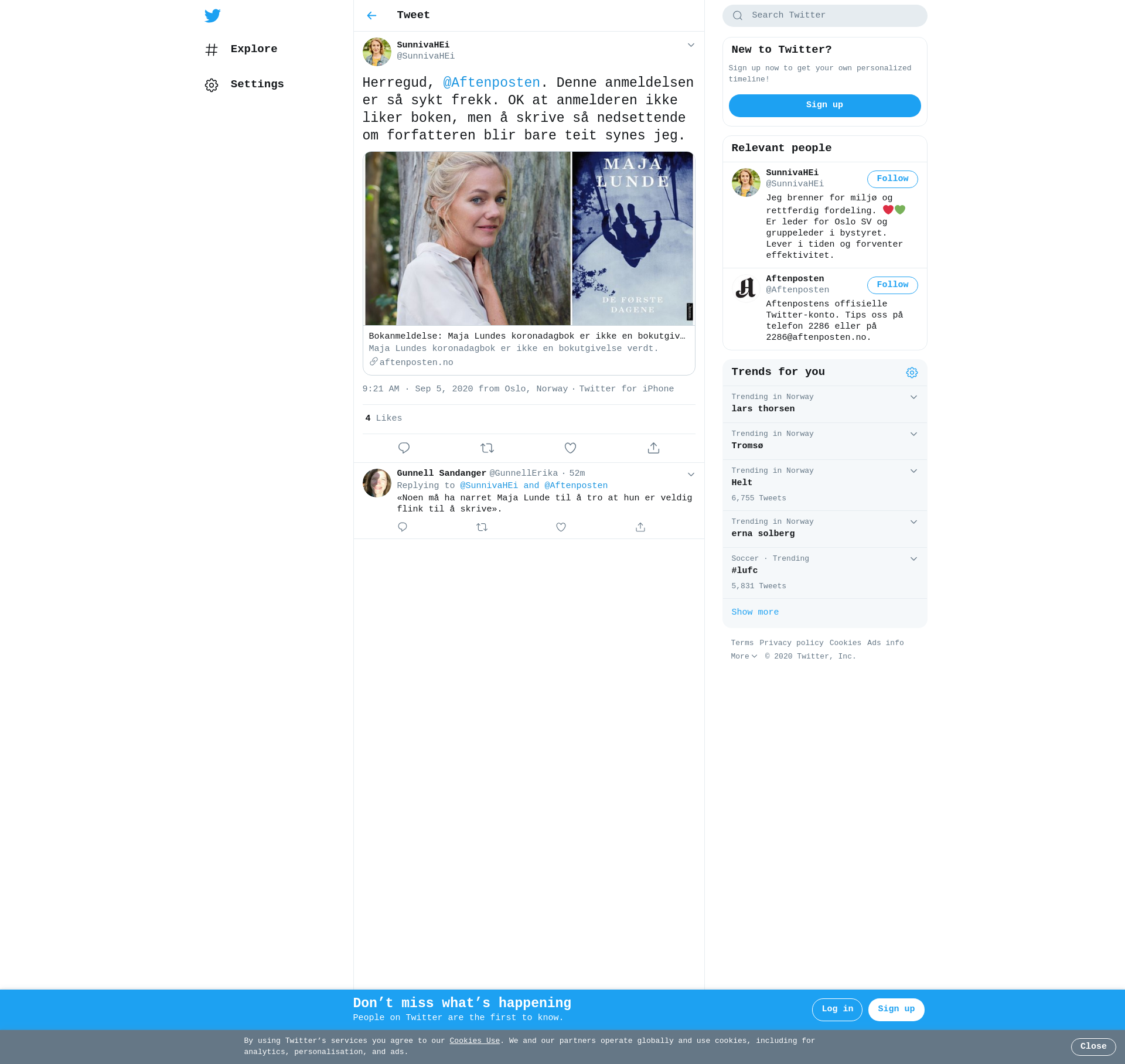Open the Helt trend
1125x1064 pixels.
824,485
